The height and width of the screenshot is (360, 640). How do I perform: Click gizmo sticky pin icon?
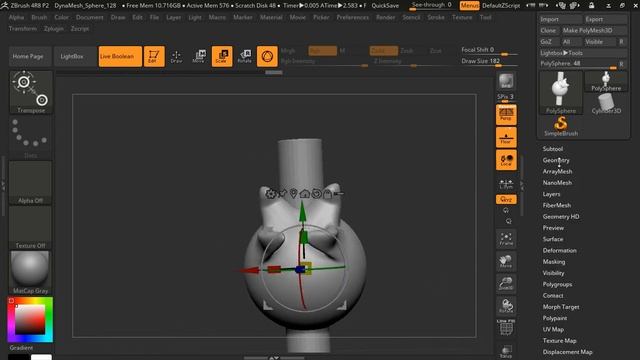click(282, 193)
